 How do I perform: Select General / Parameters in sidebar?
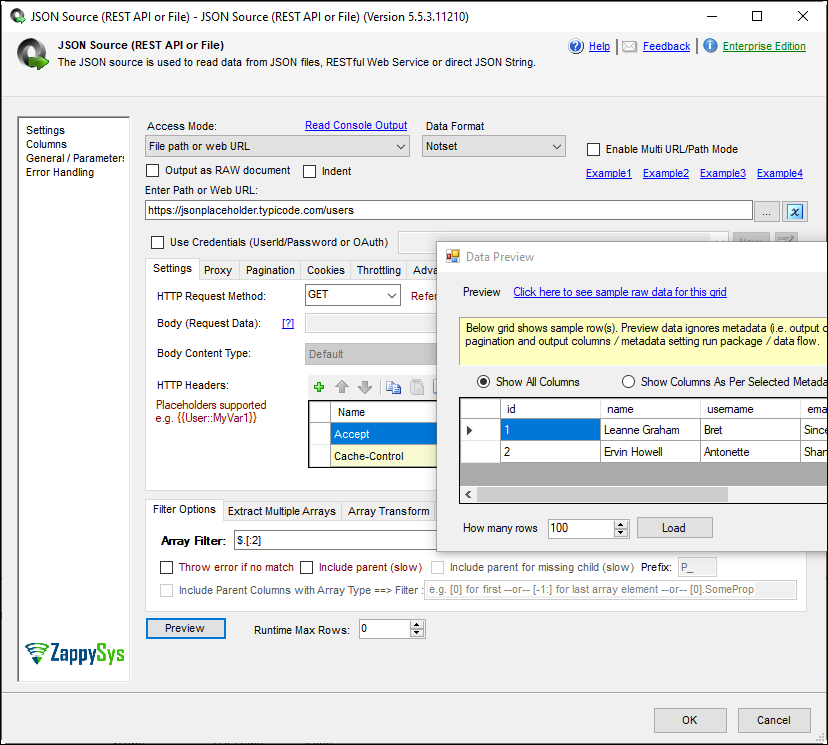(75, 158)
